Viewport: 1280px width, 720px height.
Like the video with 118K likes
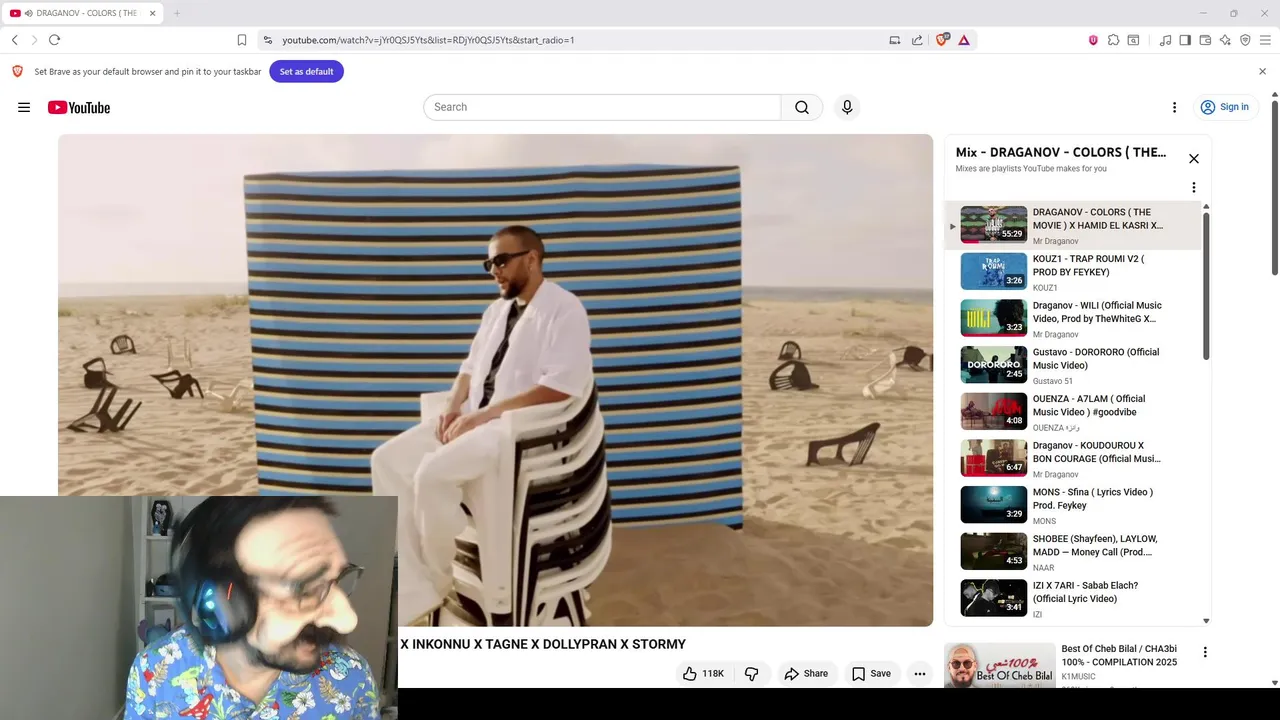click(703, 674)
